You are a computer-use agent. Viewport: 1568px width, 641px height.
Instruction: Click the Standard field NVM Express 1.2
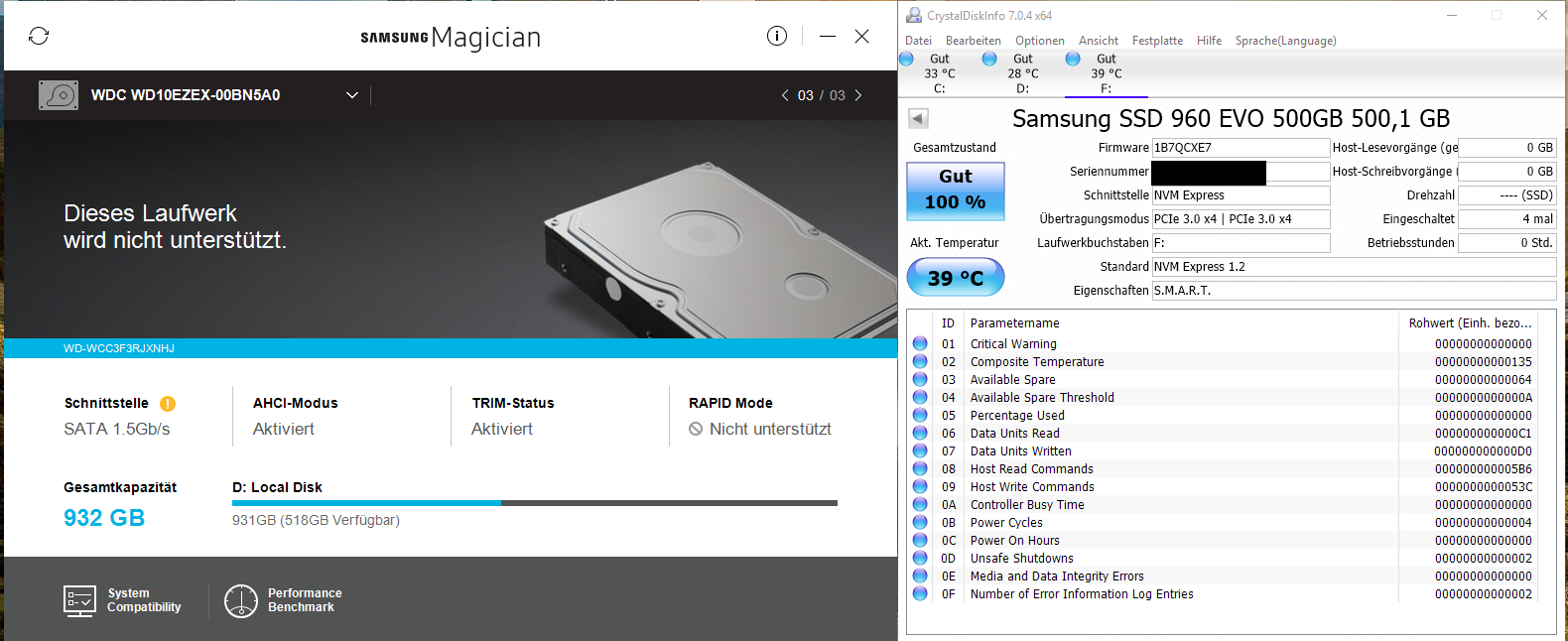1354,267
